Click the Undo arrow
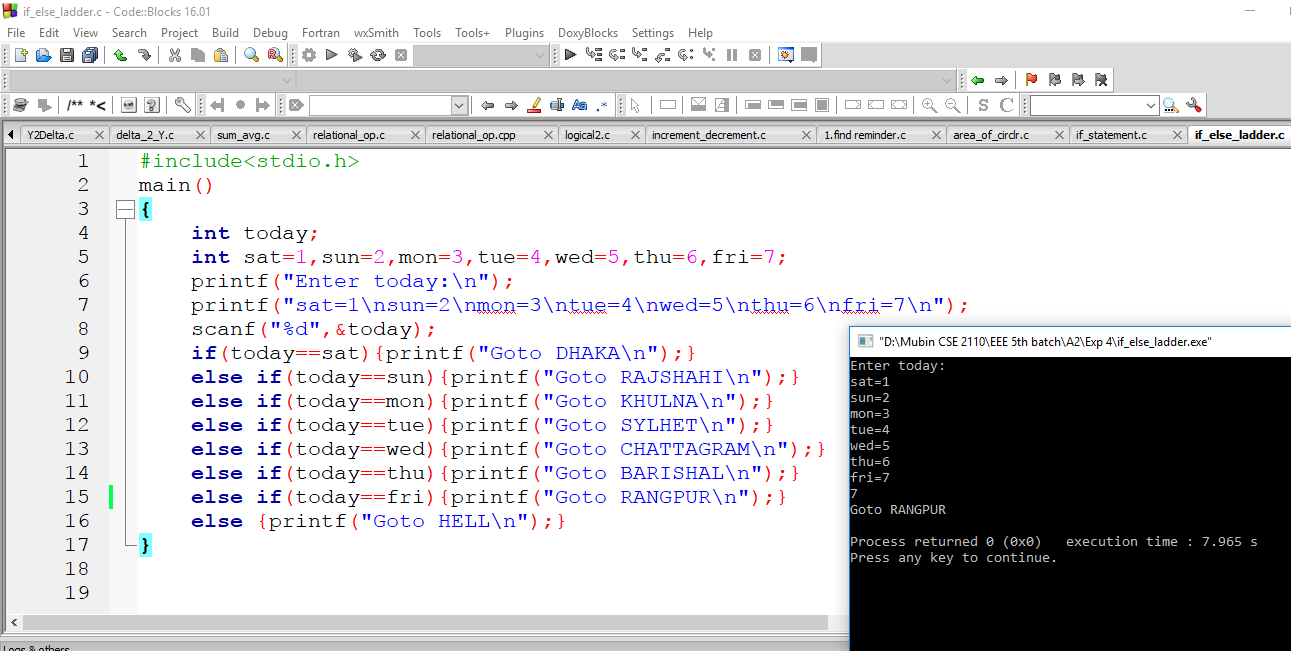Image resolution: width=1291 pixels, height=651 pixels. coord(119,55)
